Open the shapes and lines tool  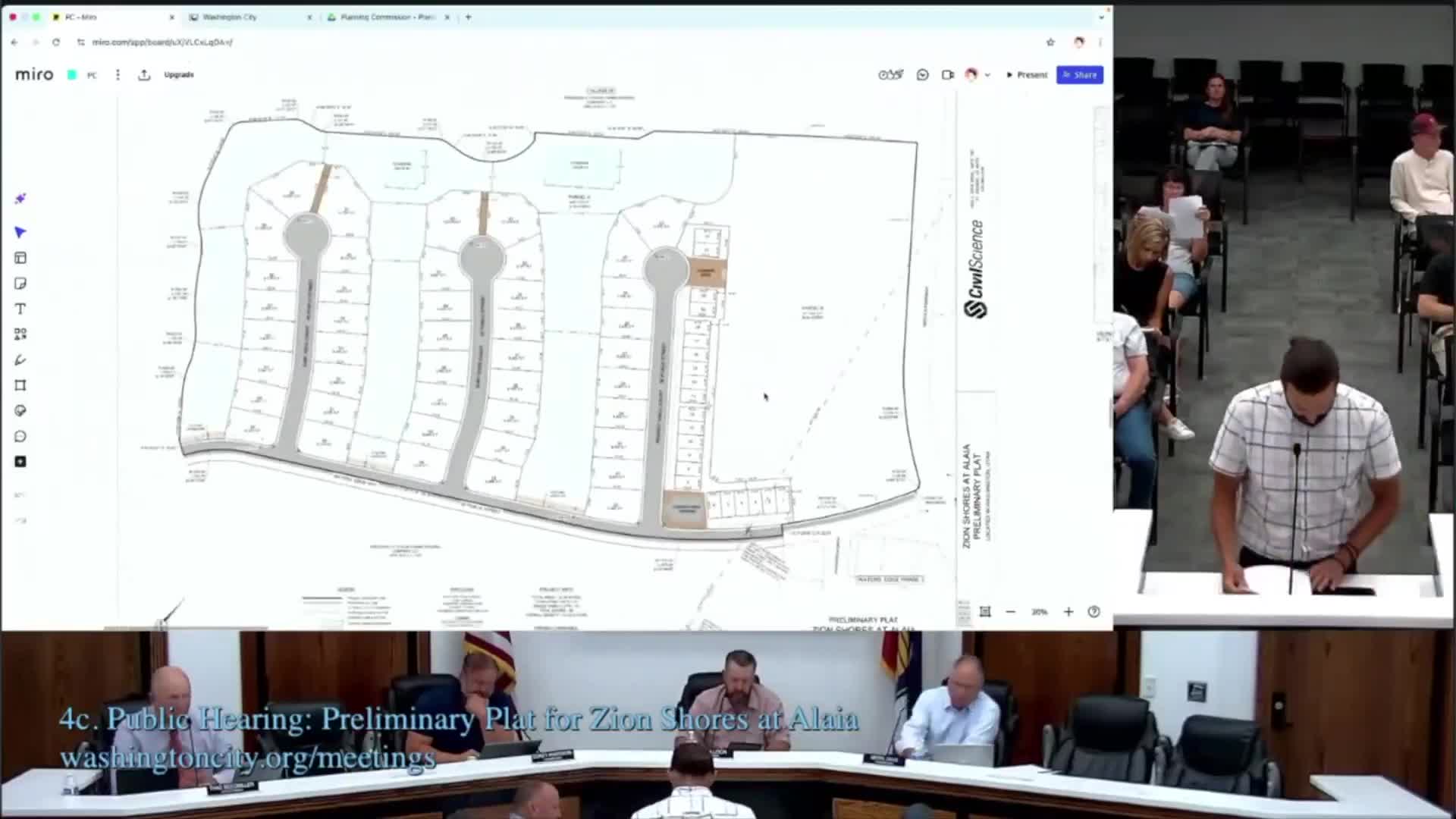tap(20, 334)
